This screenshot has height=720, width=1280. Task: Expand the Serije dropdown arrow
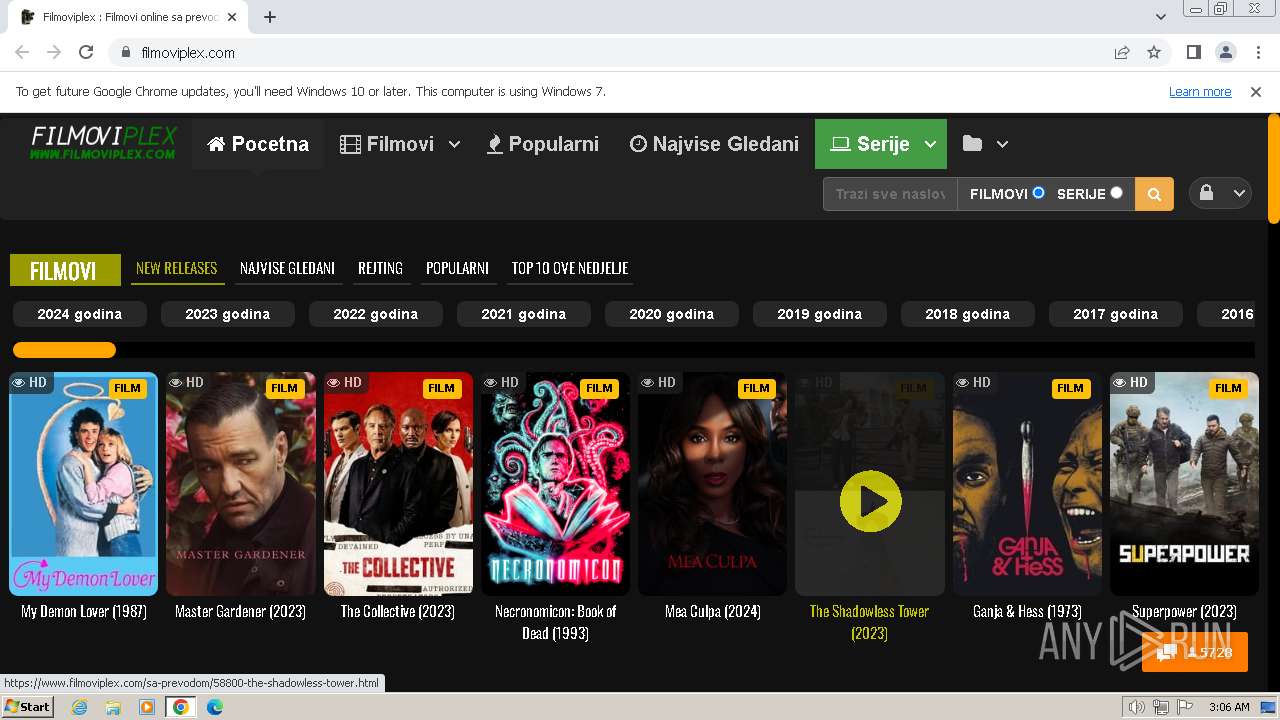click(x=930, y=144)
